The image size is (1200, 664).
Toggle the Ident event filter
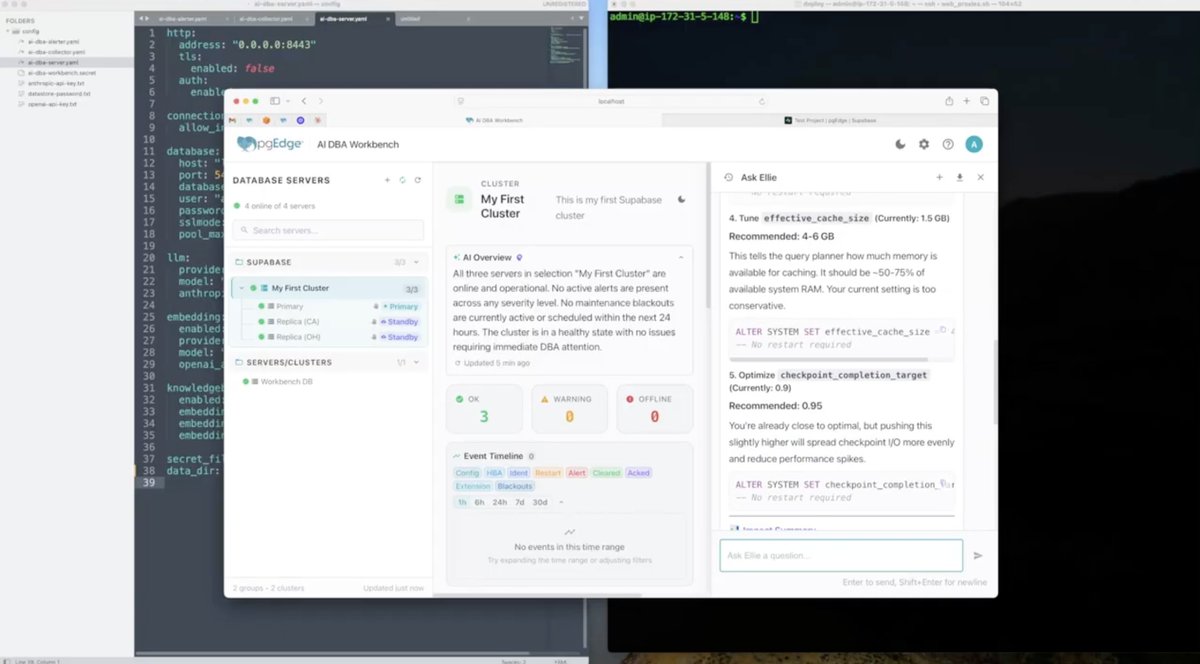(x=518, y=473)
